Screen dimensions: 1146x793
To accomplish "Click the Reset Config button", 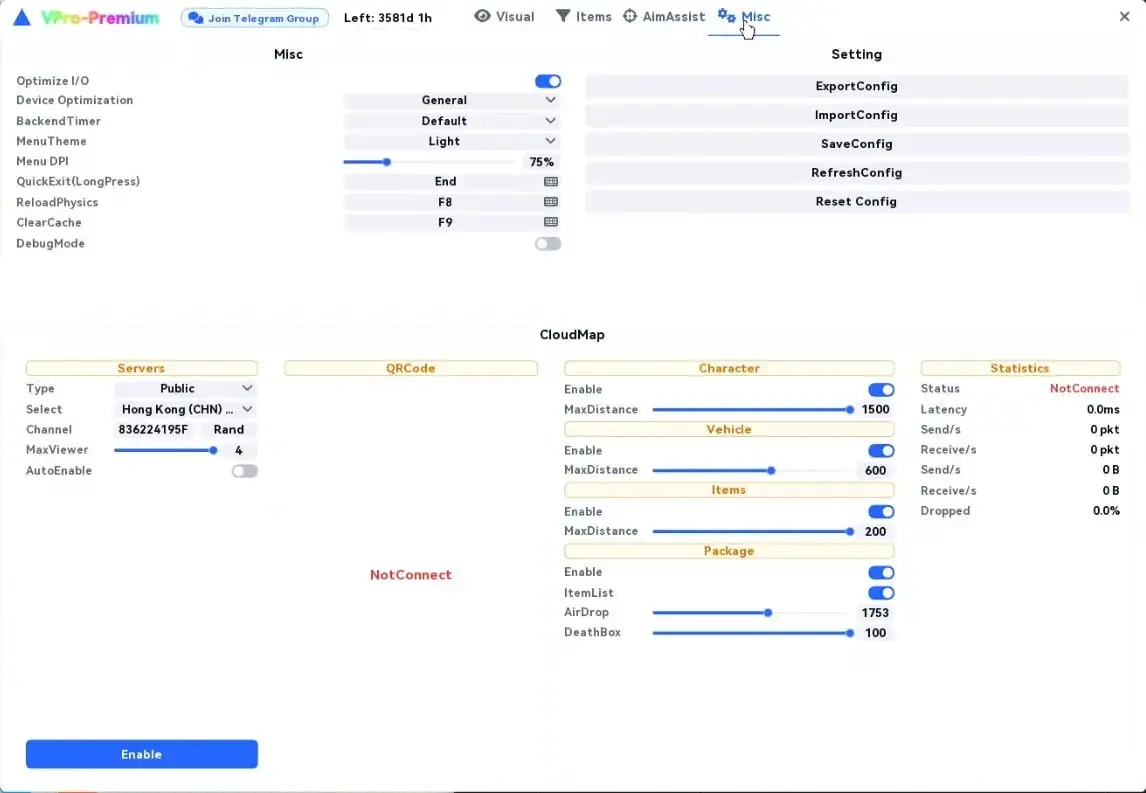I will click(x=857, y=202).
